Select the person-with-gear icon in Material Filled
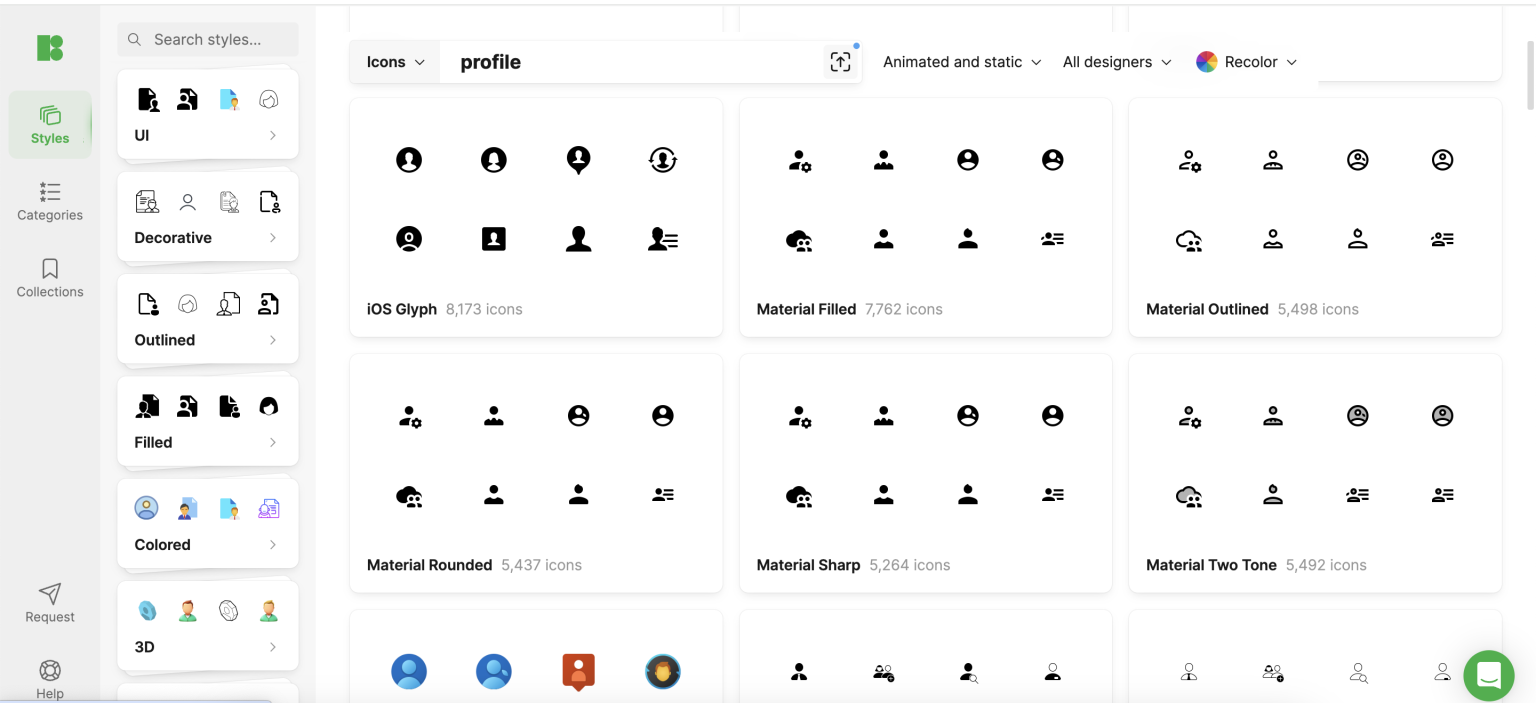 (x=798, y=159)
